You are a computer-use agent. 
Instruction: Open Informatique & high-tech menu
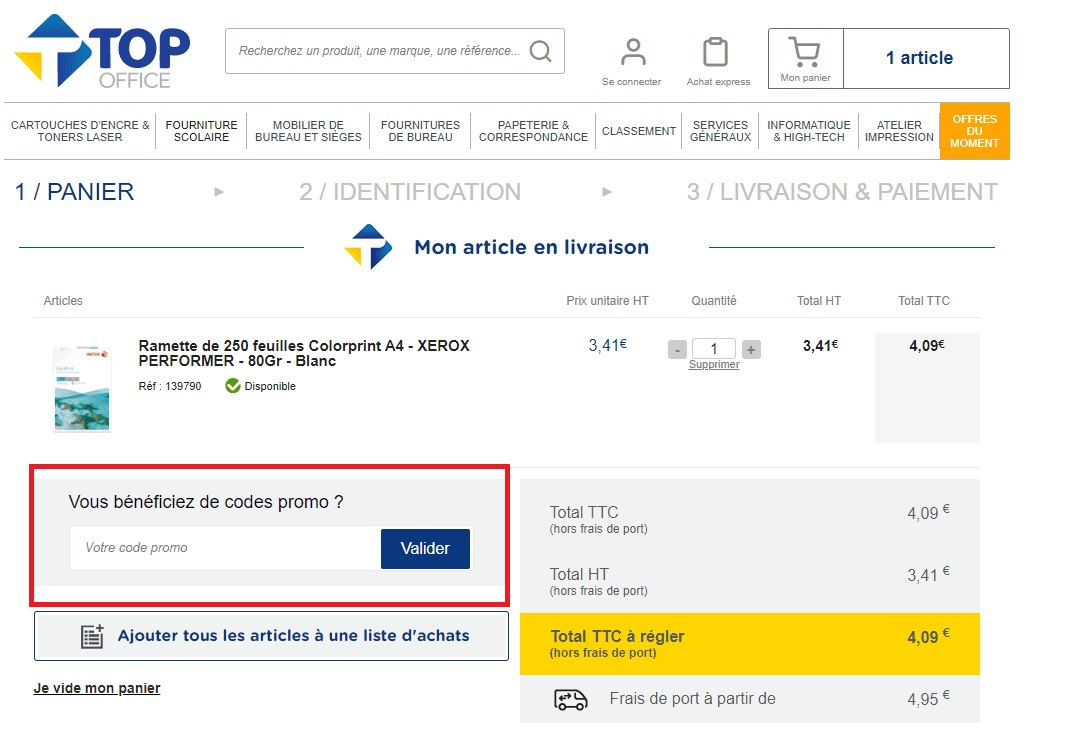pyautogui.click(x=809, y=131)
